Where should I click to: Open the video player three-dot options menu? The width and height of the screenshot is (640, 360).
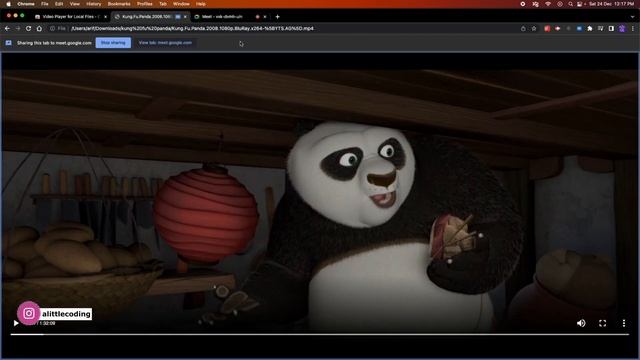[624, 323]
